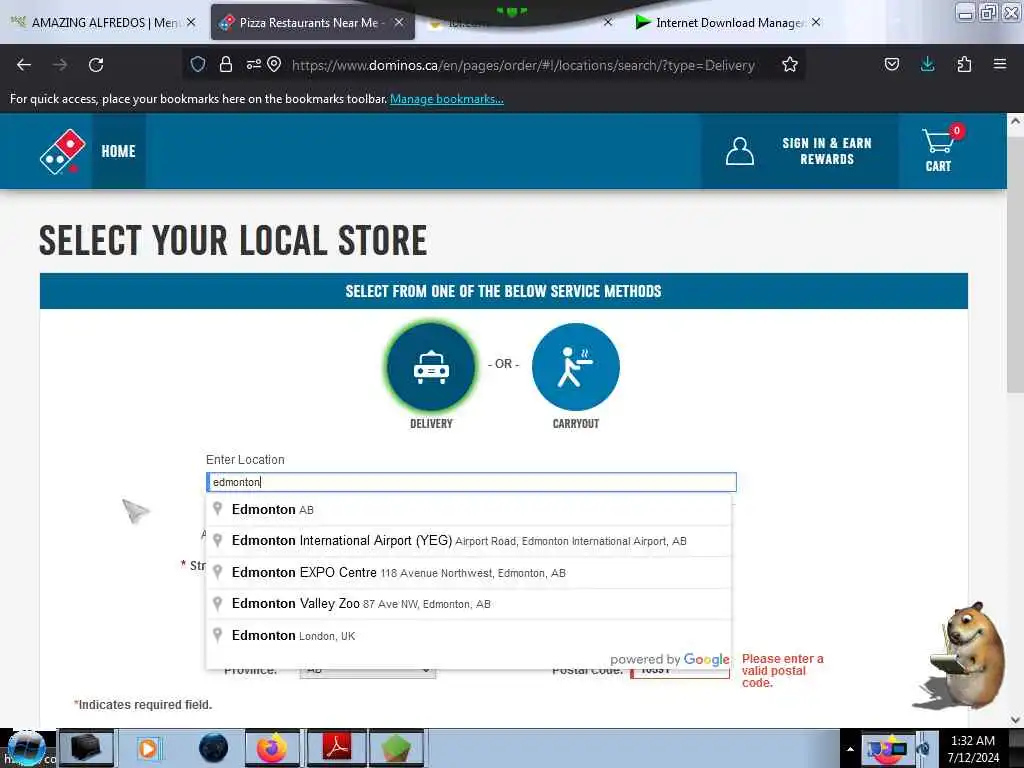Reload the current page
The width and height of the screenshot is (1024, 768).
tap(96, 65)
